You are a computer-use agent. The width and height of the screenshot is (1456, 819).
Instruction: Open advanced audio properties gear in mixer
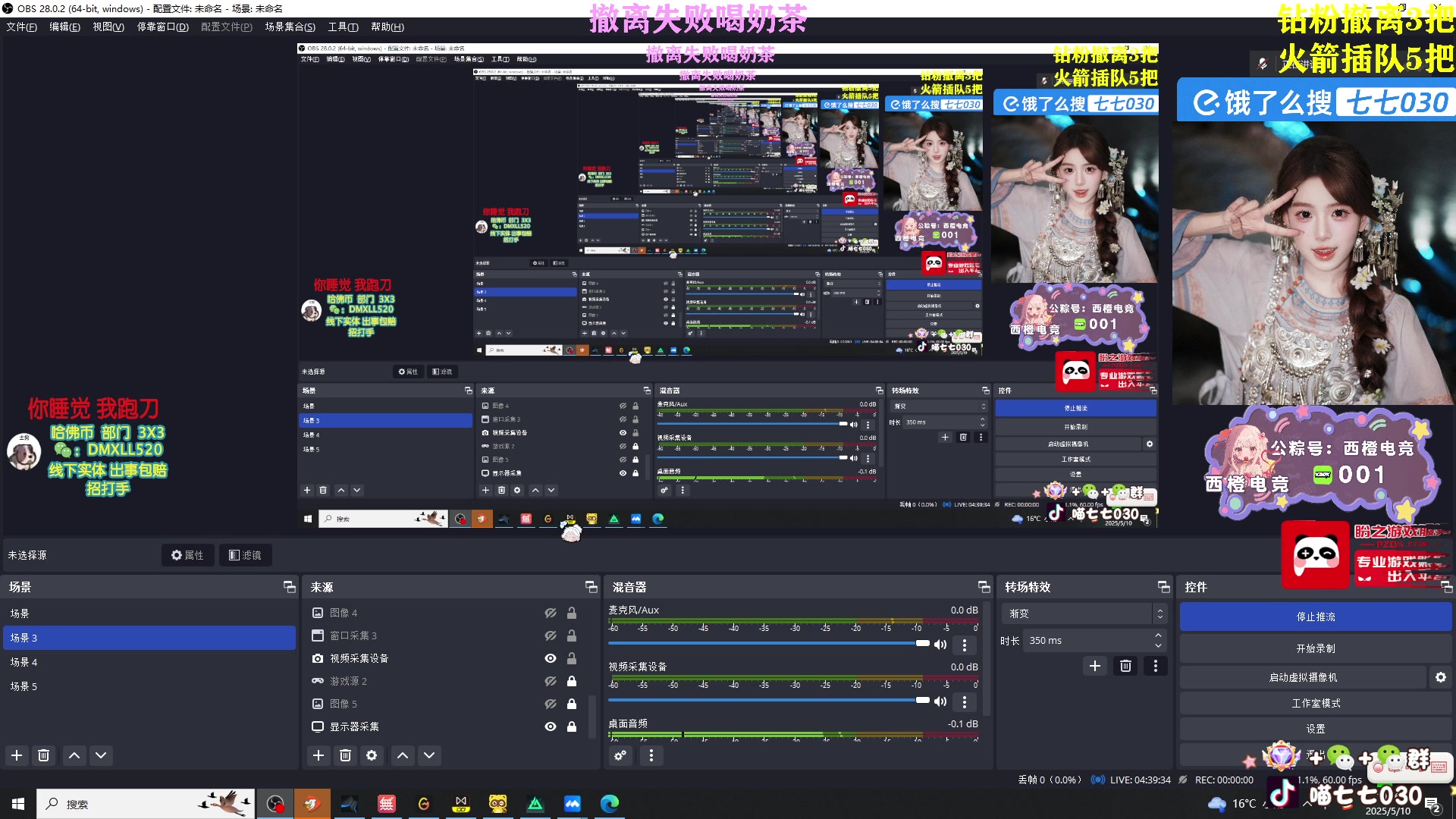click(x=620, y=755)
